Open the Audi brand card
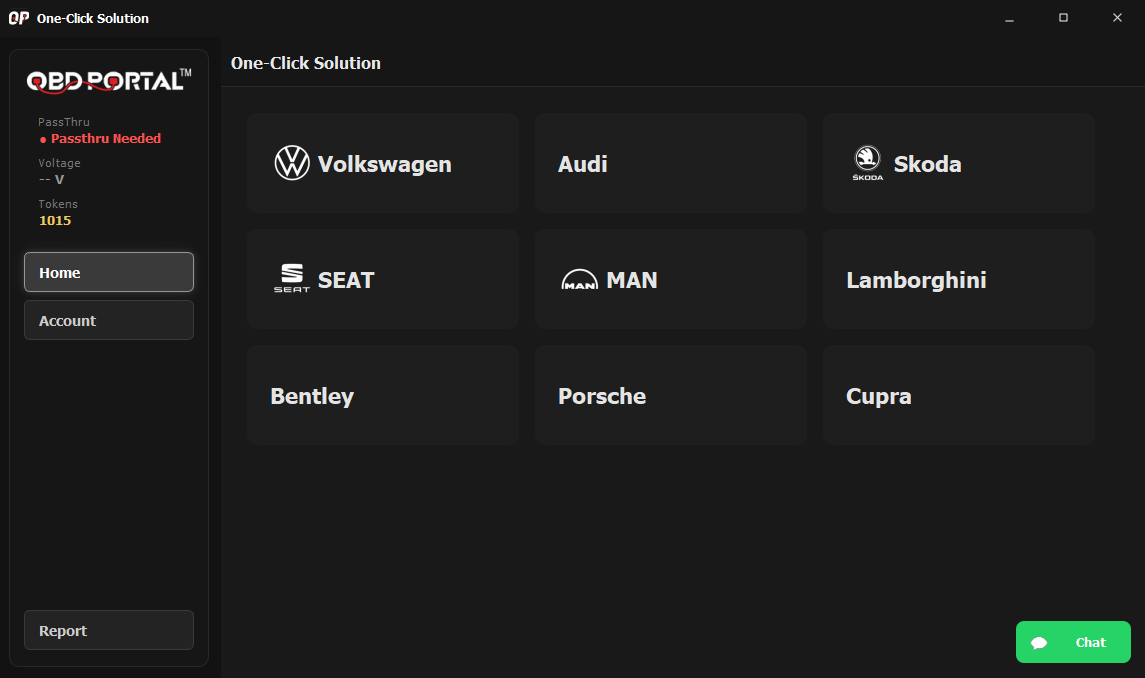This screenshot has height=678, width=1145. 671,163
